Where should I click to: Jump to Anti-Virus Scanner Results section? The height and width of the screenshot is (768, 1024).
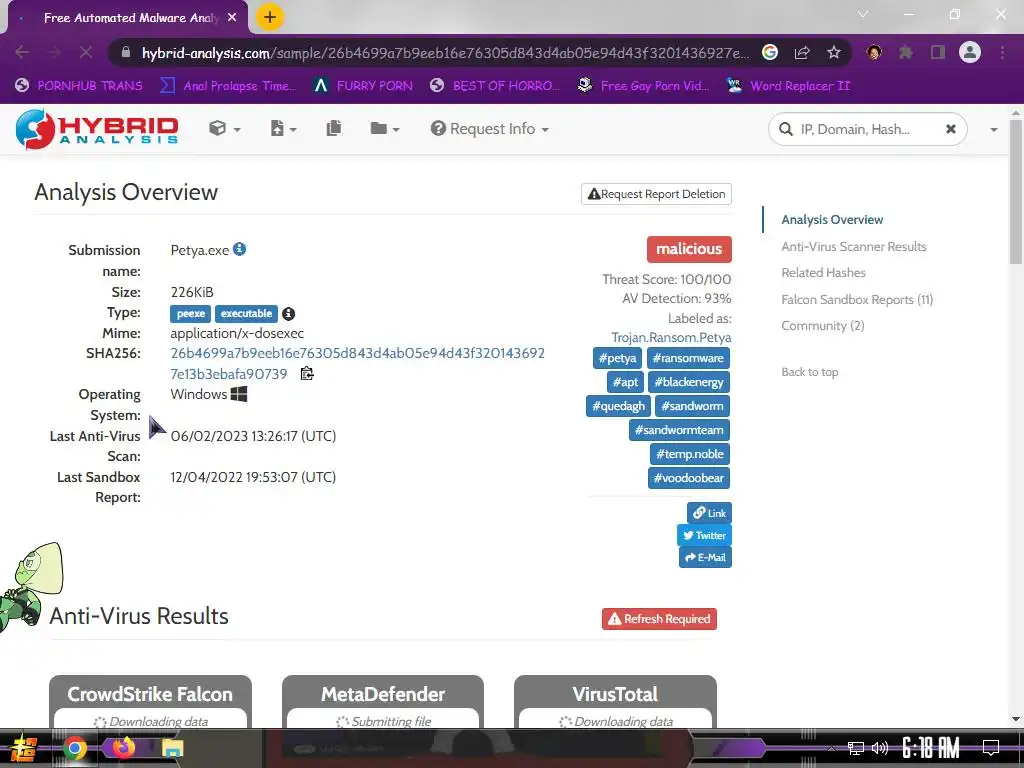(x=854, y=247)
